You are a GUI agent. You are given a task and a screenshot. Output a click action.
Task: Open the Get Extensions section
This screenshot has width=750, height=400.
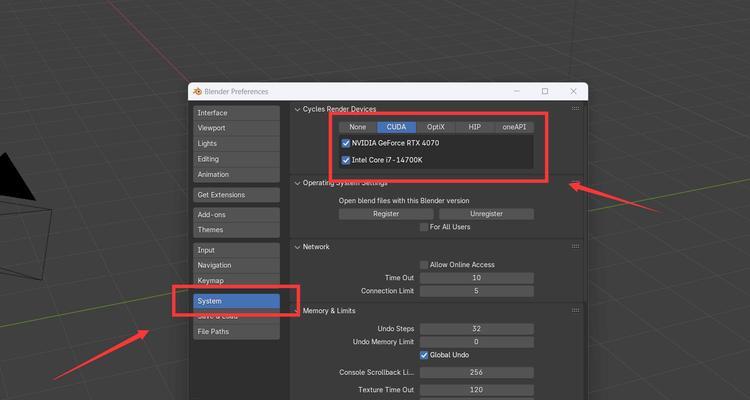click(236, 195)
